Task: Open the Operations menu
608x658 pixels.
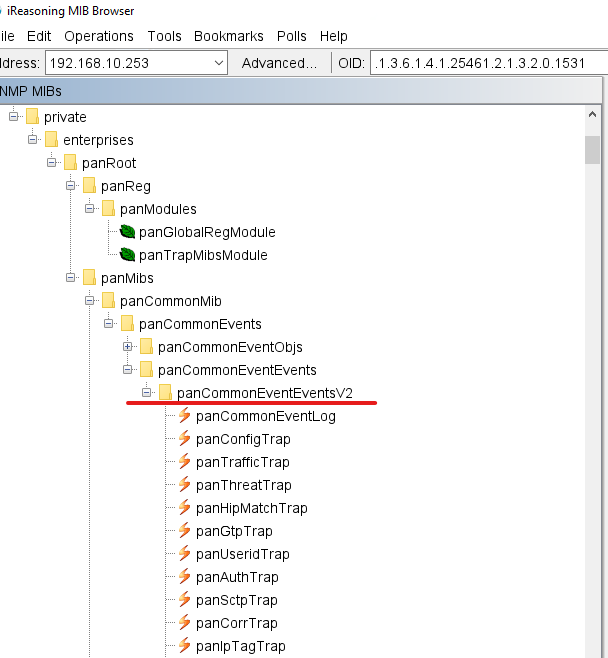Action: point(99,36)
